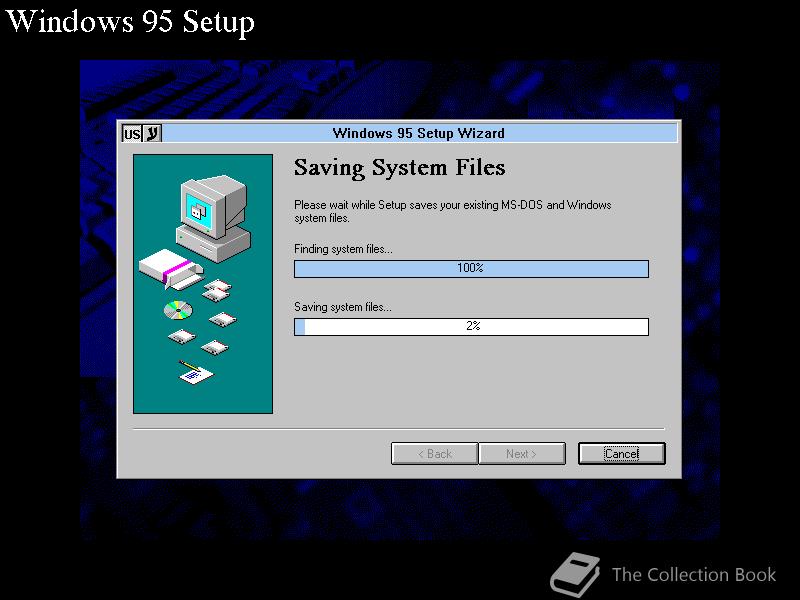Click the Windows 95 Setup Wizard title bar

[418, 133]
